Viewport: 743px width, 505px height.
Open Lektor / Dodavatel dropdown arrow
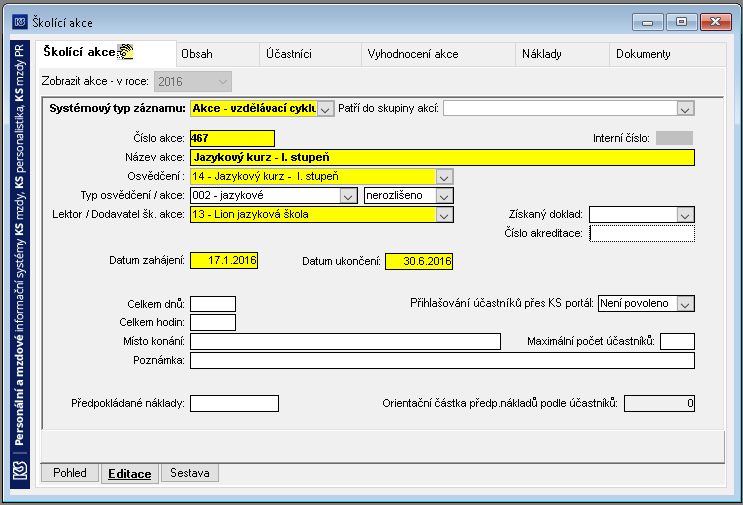[x=444, y=215]
